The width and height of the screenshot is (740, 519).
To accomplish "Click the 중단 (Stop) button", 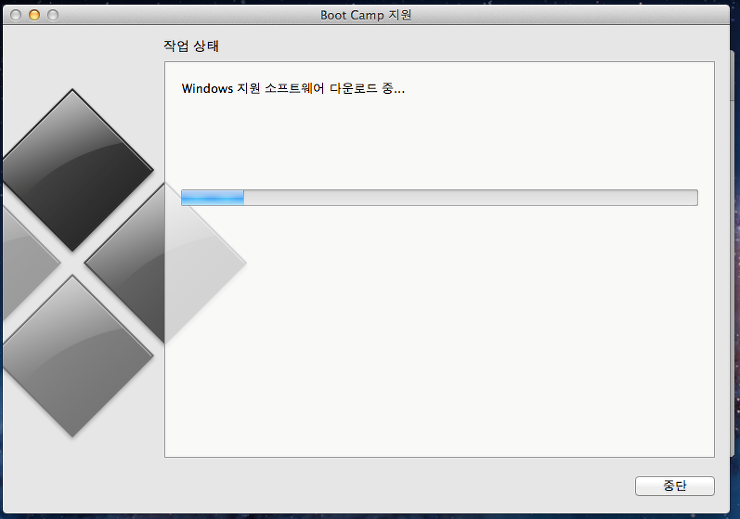I will (674, 486).
